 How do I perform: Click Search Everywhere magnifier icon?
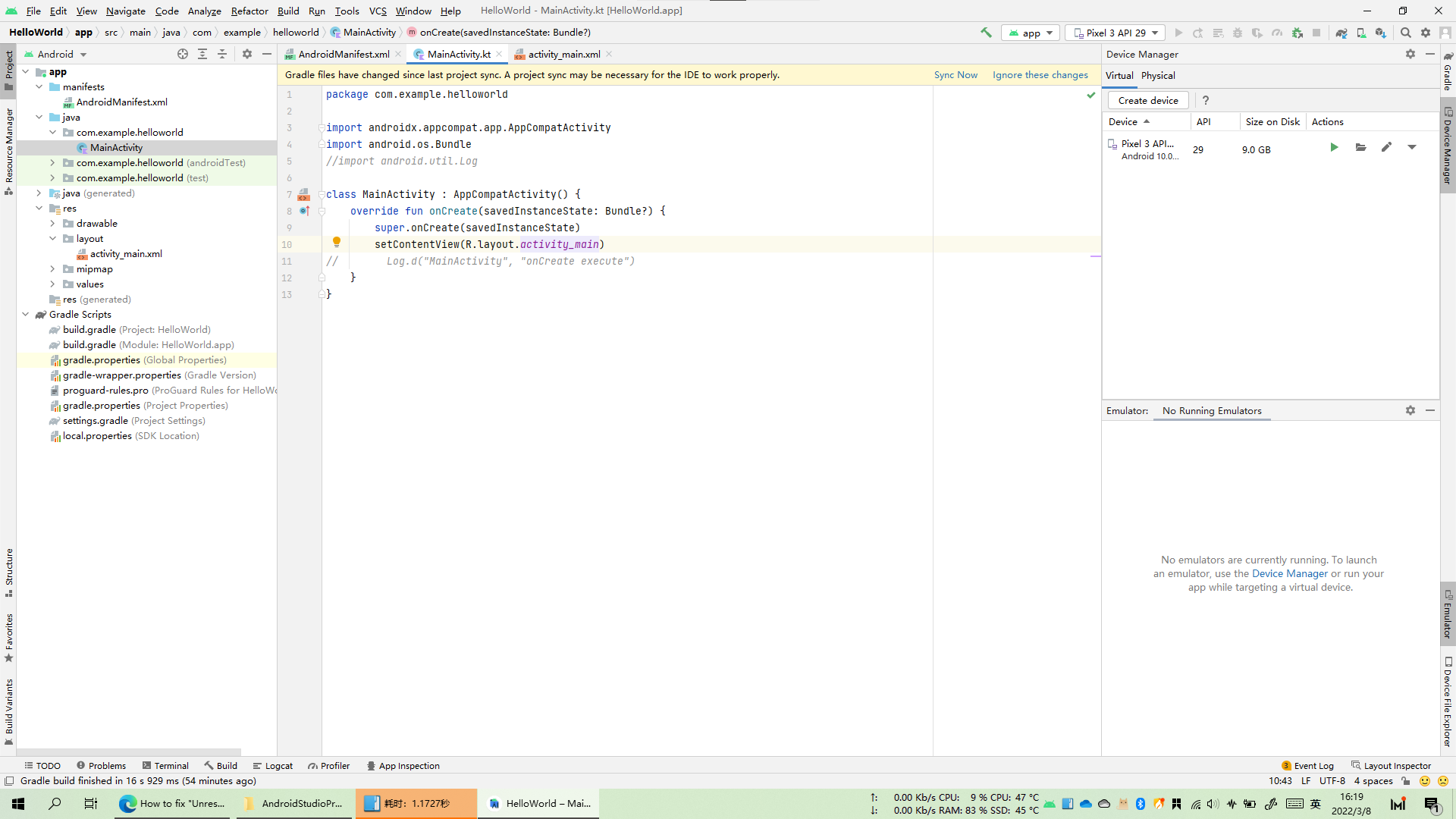pyautogui.click(x=1406, y=33)
